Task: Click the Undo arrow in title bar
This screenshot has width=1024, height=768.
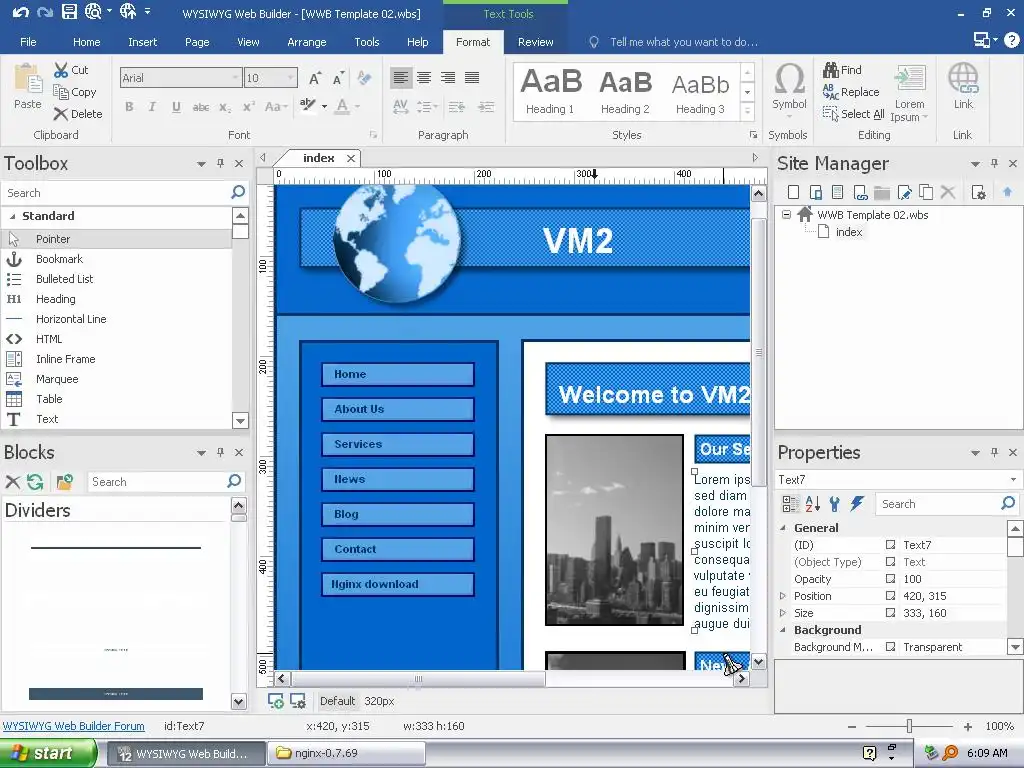Action: [20, 12]
